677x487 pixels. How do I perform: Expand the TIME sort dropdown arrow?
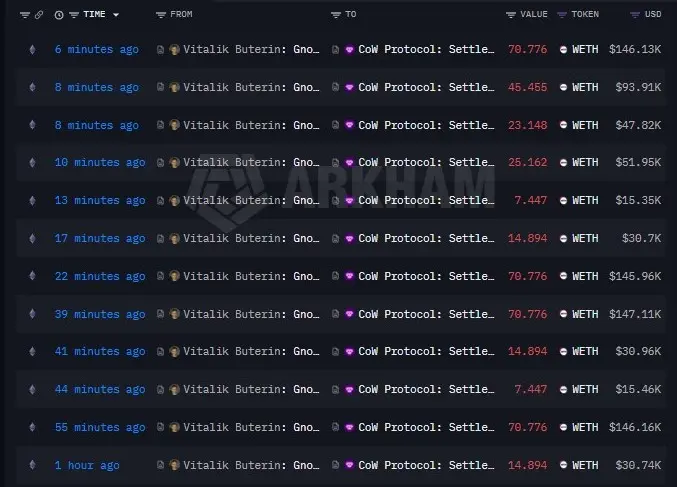pos(116,15)
